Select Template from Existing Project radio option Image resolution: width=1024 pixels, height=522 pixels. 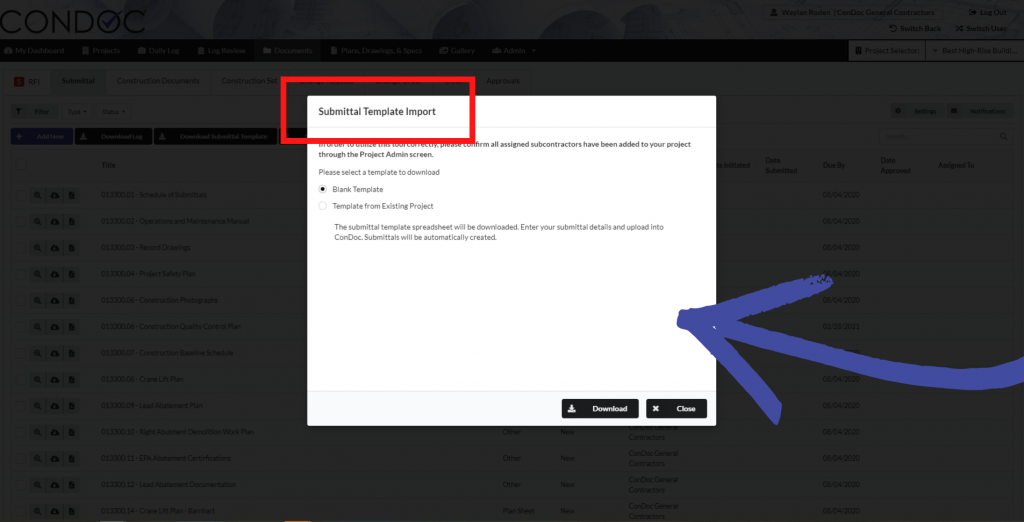(323, 206)
